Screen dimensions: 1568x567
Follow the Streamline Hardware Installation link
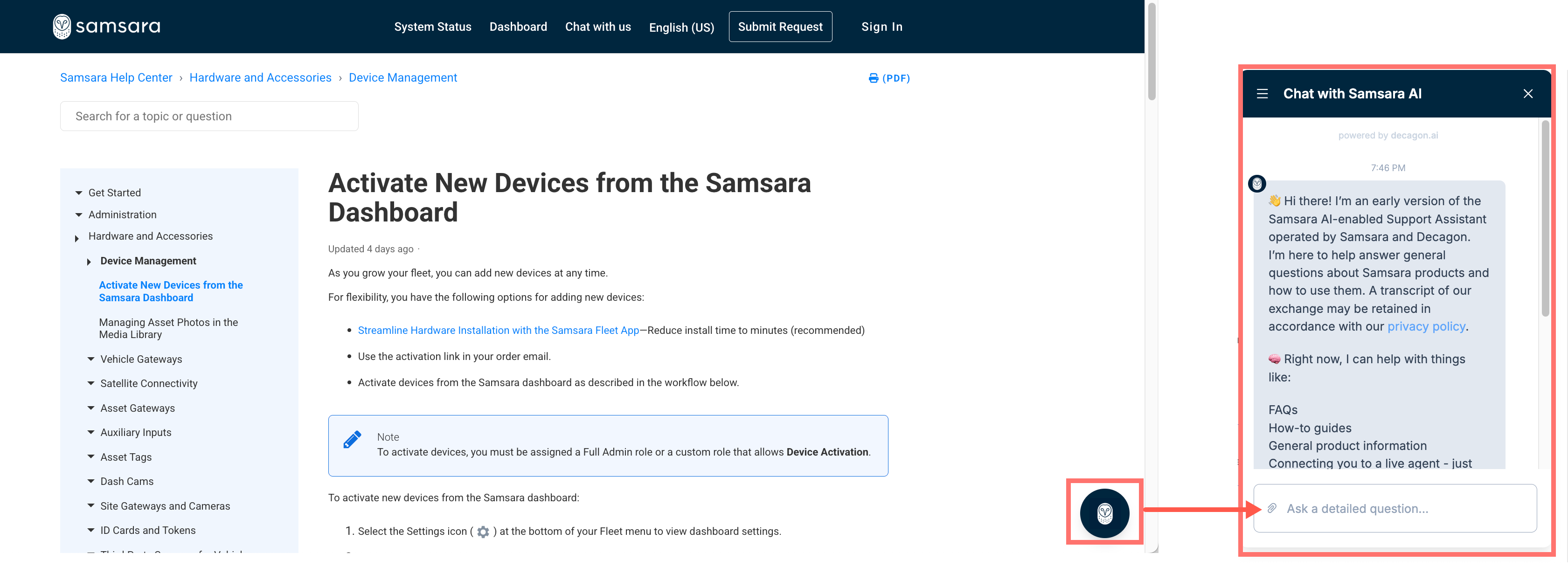coord(498,330)
